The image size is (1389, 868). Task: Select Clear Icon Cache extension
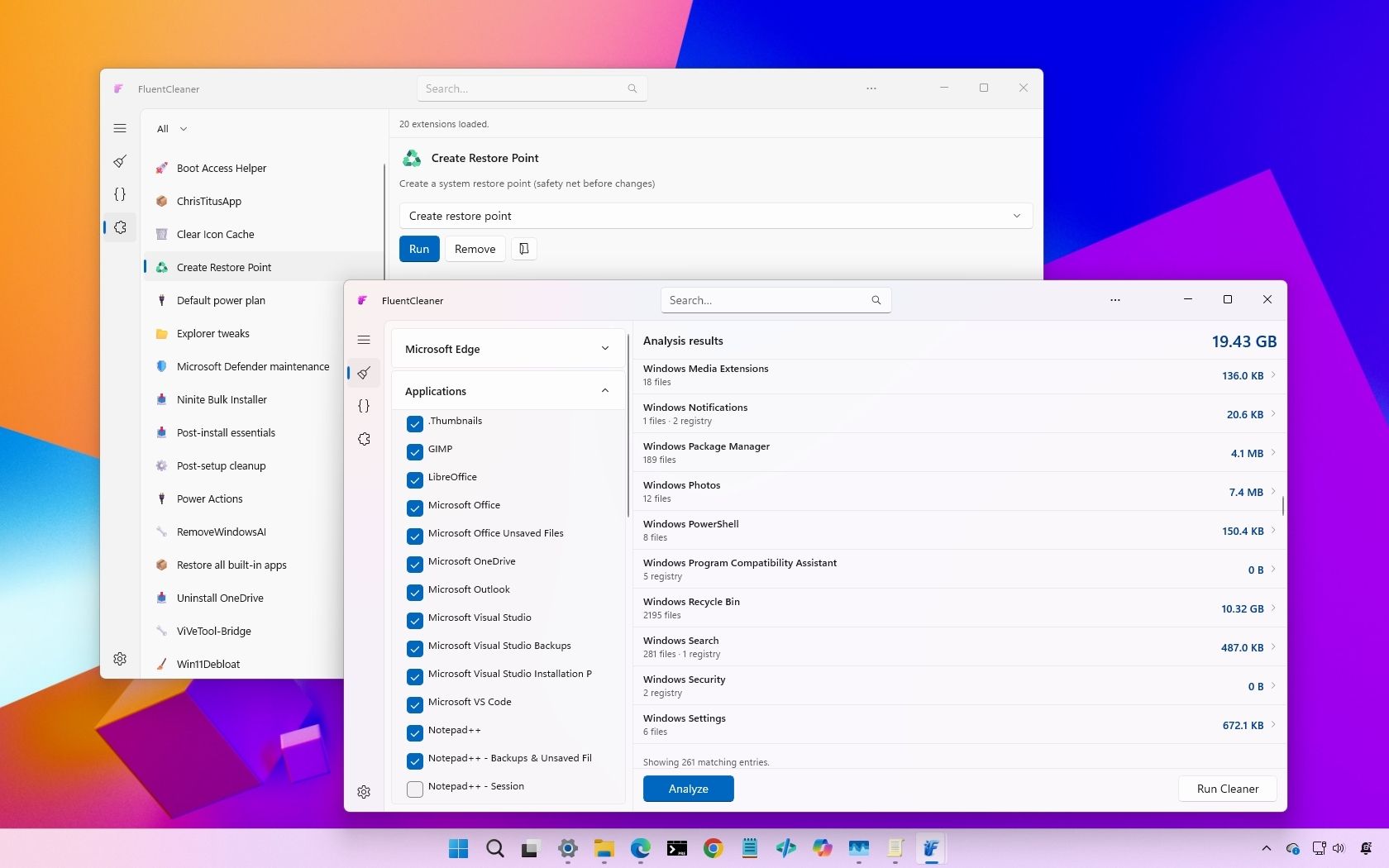point(263,234)
